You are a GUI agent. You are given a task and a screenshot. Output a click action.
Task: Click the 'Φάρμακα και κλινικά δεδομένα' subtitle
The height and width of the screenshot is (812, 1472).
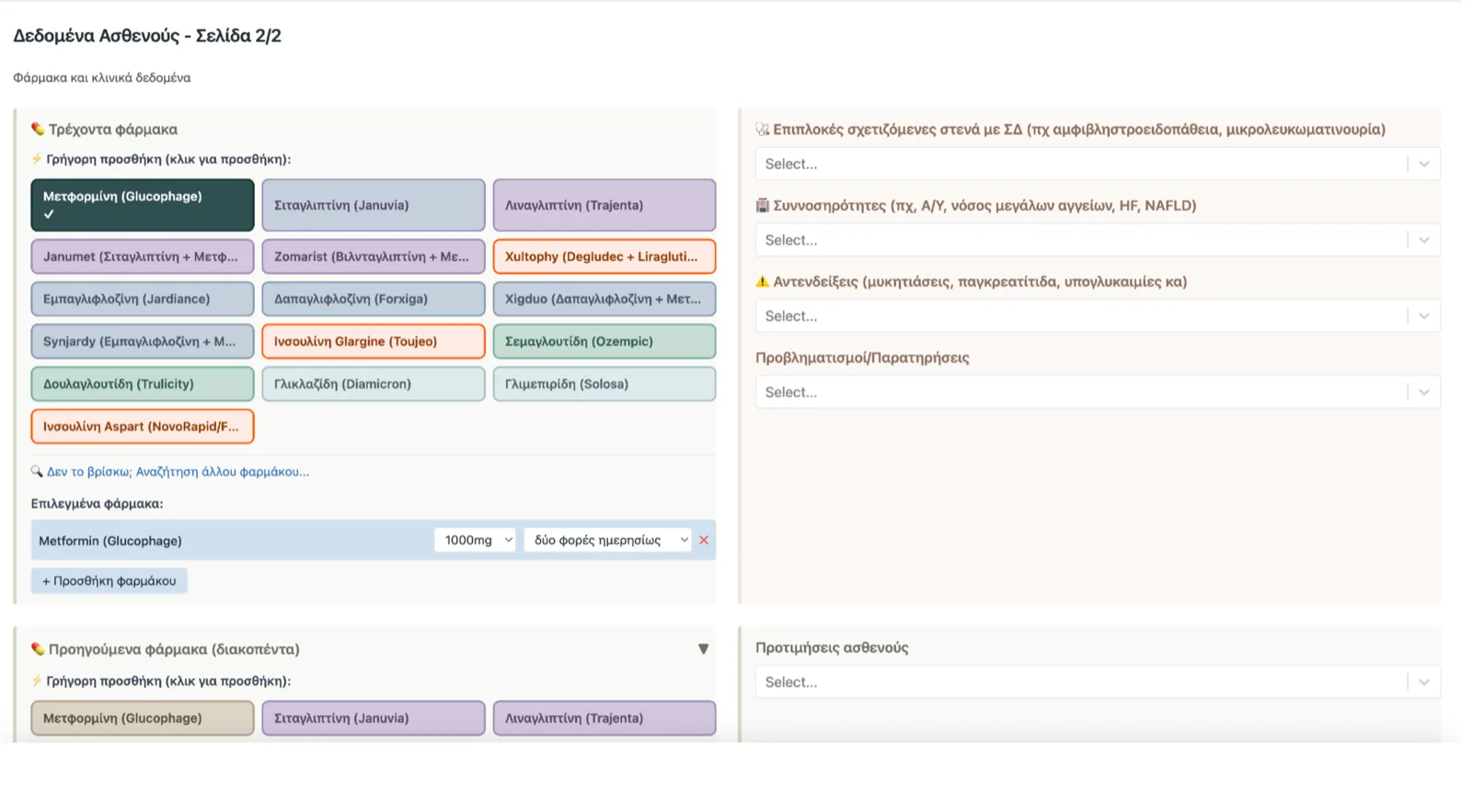(102, 77)
